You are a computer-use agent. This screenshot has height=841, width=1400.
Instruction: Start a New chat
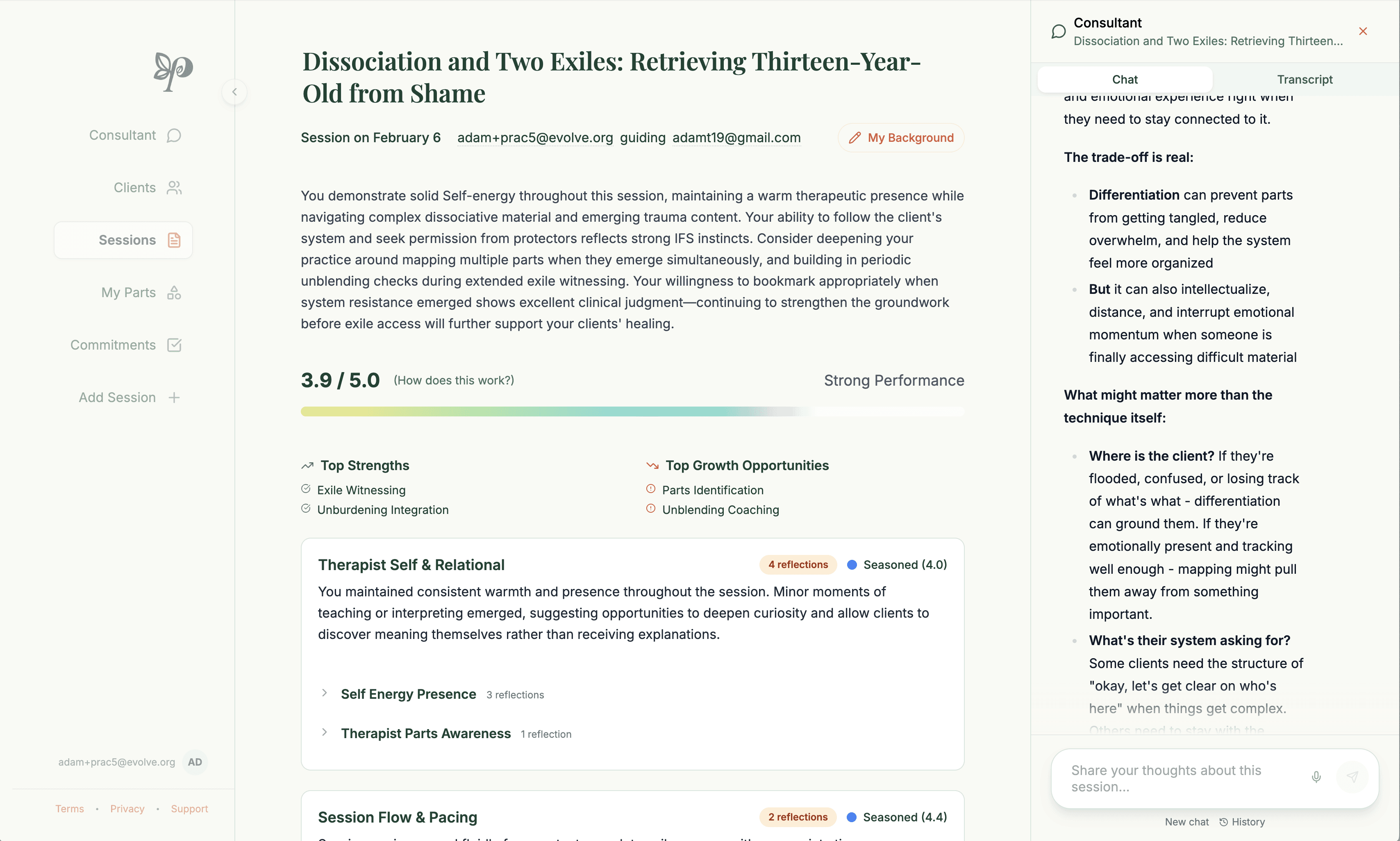1186,822
